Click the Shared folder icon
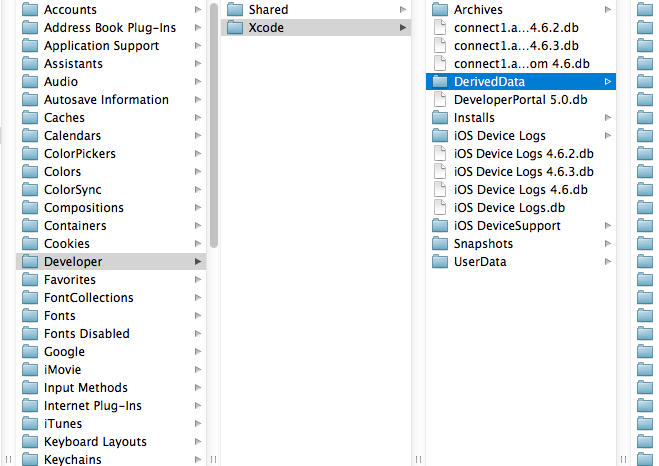 235,9
